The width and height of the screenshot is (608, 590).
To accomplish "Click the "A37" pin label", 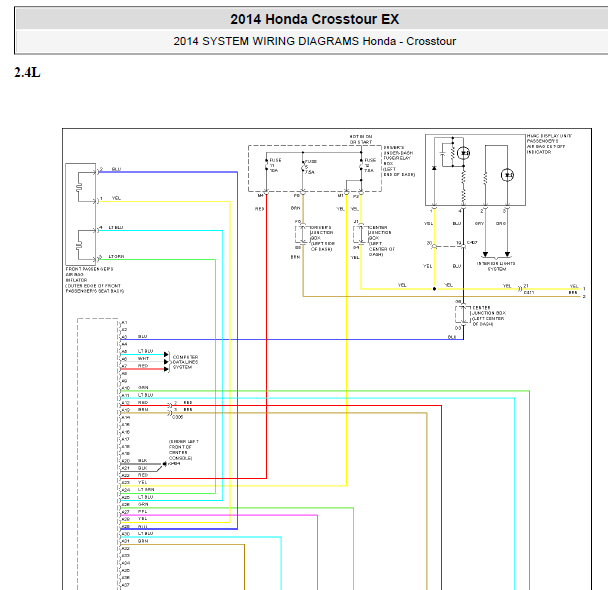I will tap(125, 585).
